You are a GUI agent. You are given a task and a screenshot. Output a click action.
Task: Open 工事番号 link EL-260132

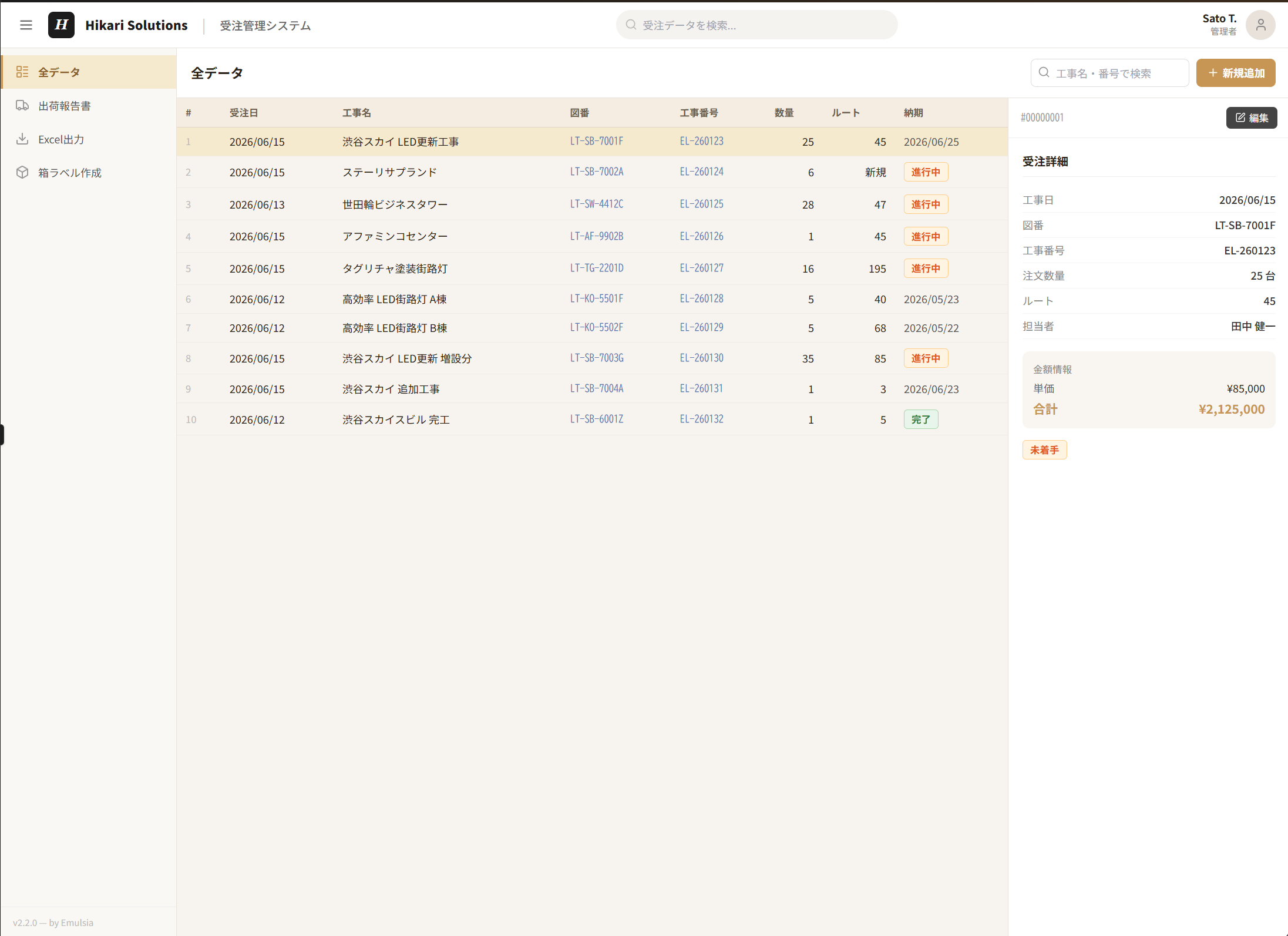point(702,420)
